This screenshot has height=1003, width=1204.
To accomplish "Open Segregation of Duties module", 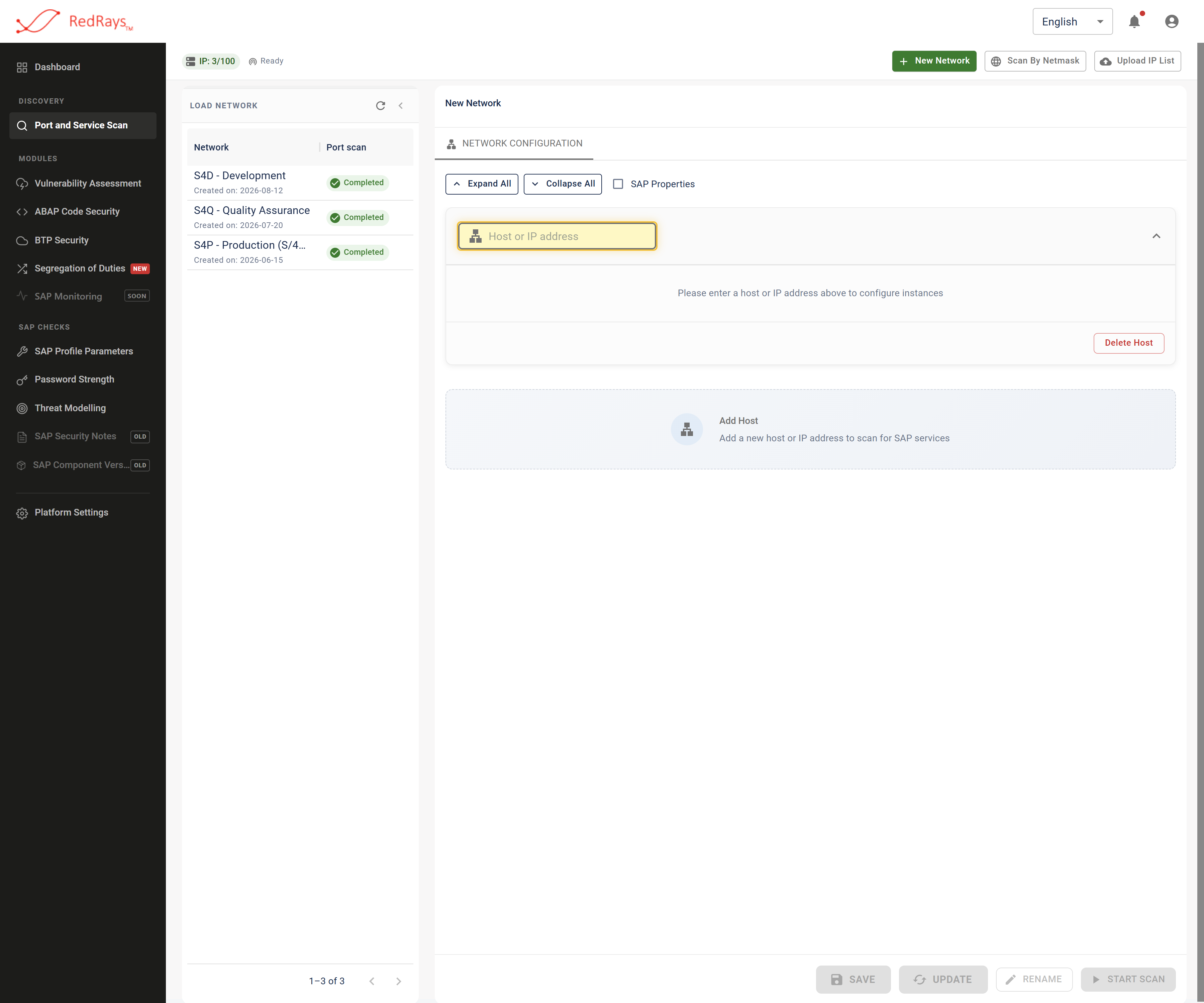I will (83, 268).
